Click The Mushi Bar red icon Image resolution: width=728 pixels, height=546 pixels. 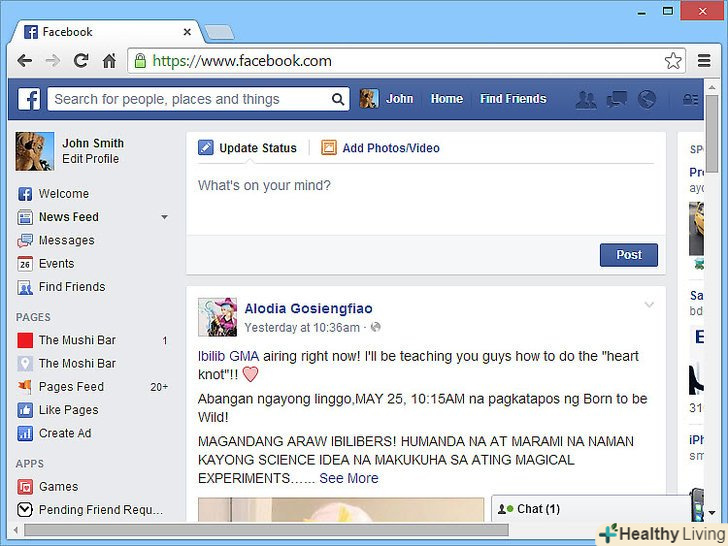pyautogui.click(x=25, y=340)
